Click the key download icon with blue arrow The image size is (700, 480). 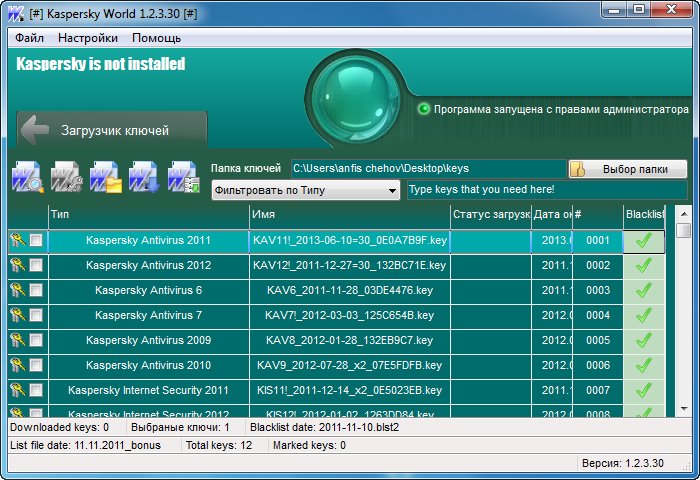(144, 177)
